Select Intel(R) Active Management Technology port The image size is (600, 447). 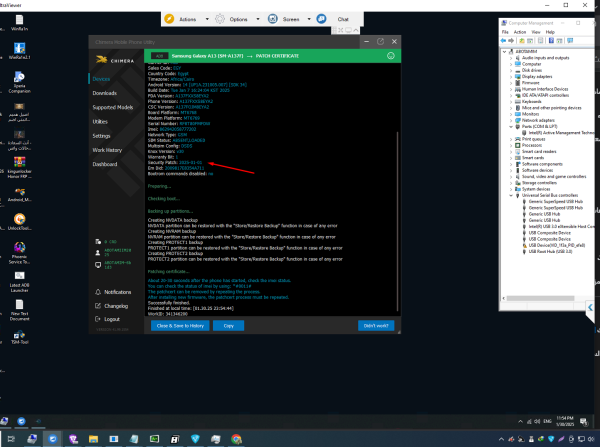pyautogui.click(x=561, y=133)
